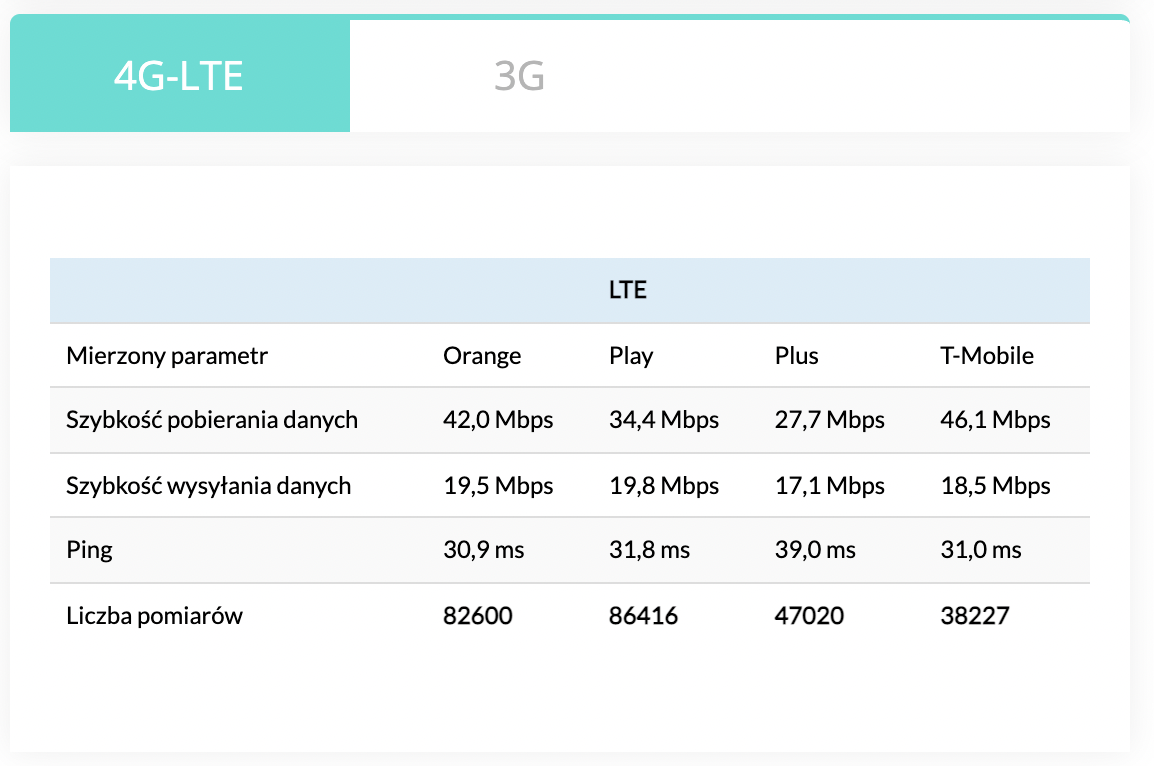The image size is (1154, 766).
Task: Click the Szybkość pobierania danych row label
Action: 212,420
